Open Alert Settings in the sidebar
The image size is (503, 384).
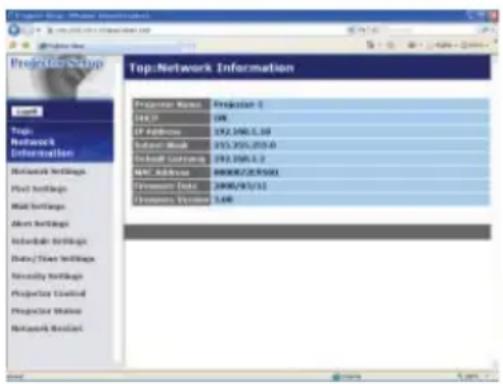coord(40,224)
